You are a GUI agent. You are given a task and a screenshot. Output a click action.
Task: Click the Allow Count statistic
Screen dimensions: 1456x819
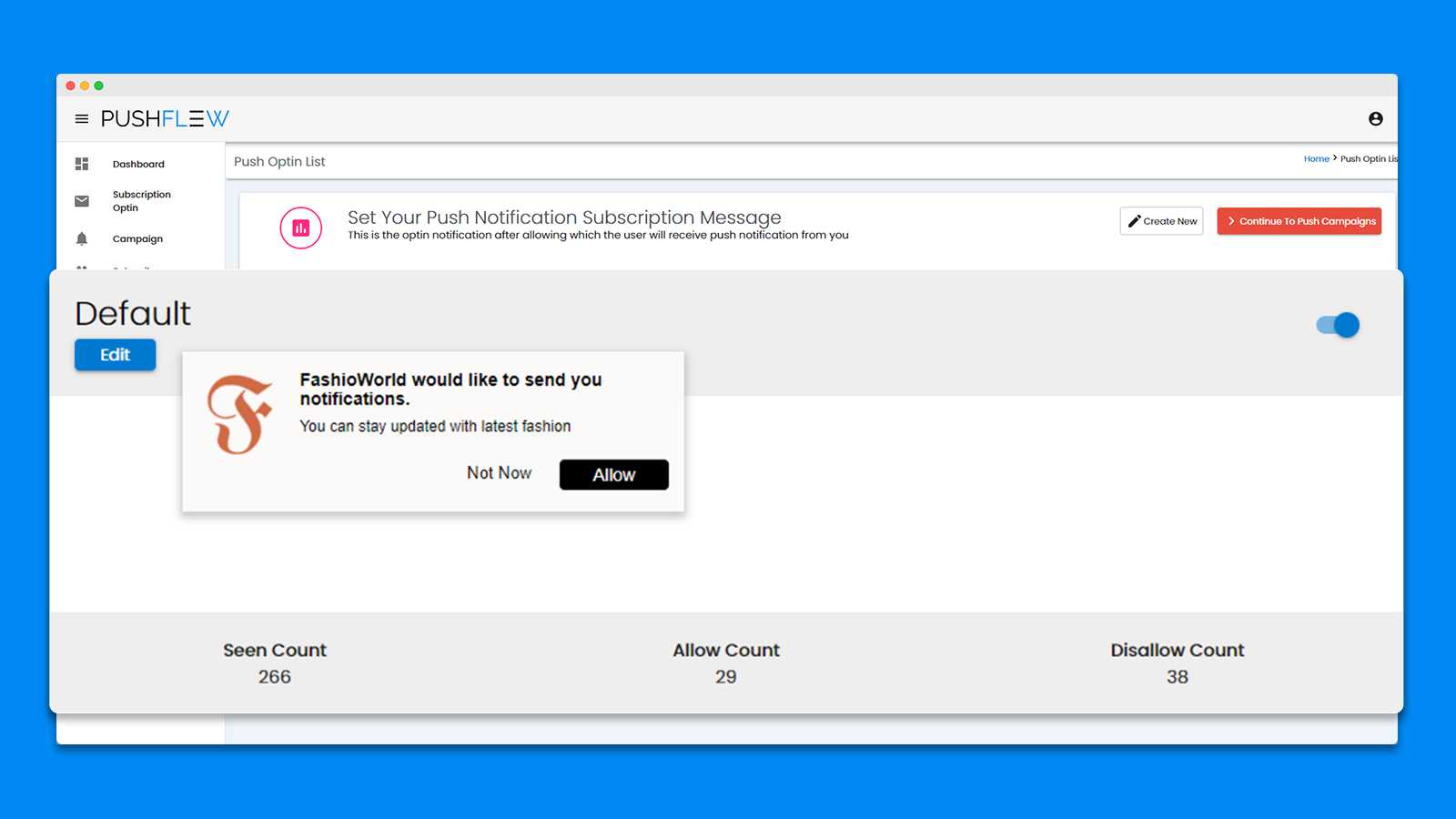726,663
